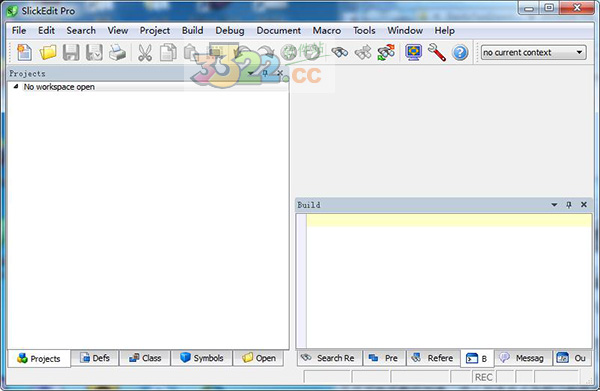Screen dimensions: 600x391
Task: Open the configuration wrench icon
Action: click(437, 52)
